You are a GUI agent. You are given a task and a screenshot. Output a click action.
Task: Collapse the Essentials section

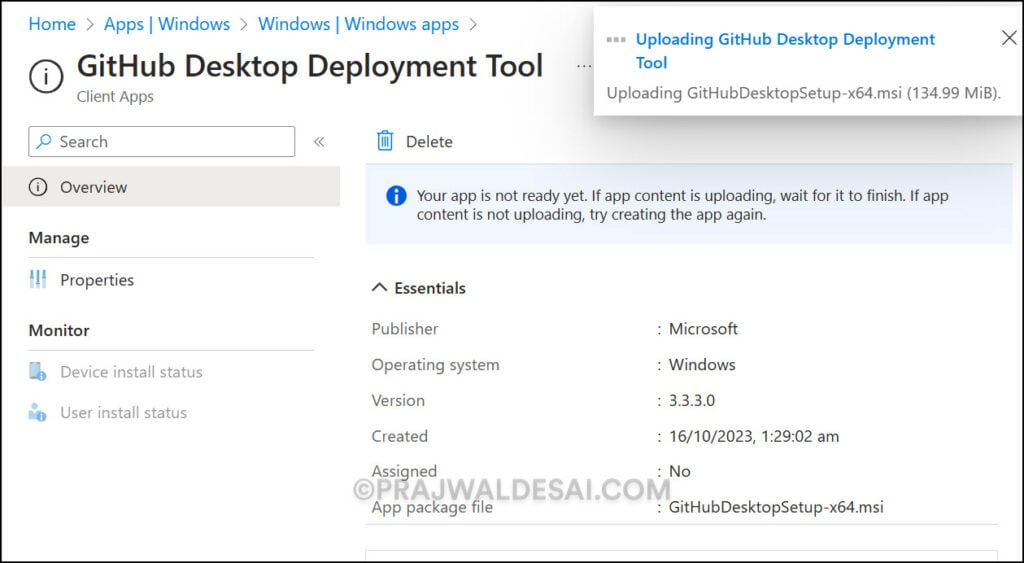tap(419, 288)
